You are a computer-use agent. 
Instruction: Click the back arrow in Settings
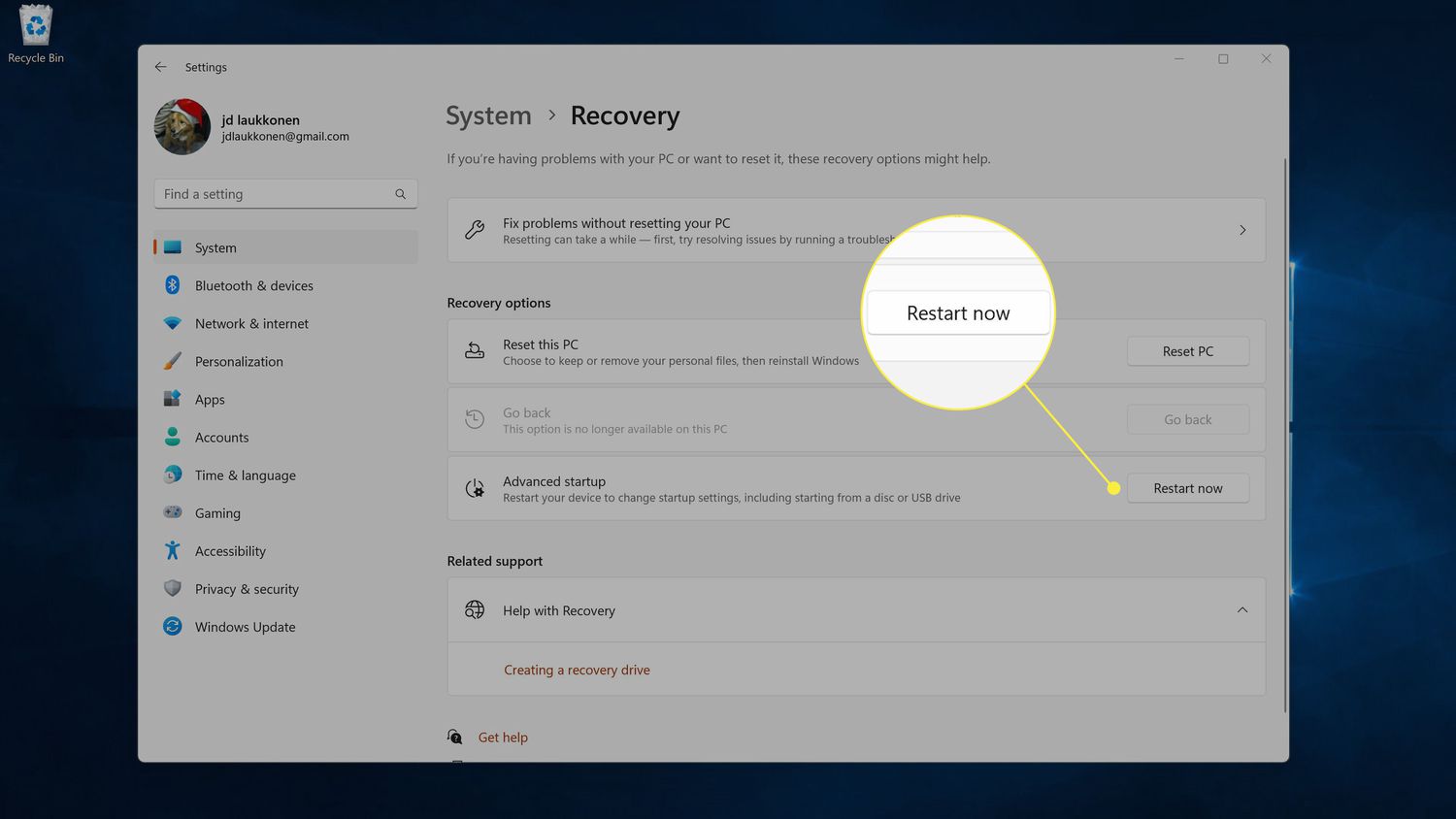(x=160, y=67)
